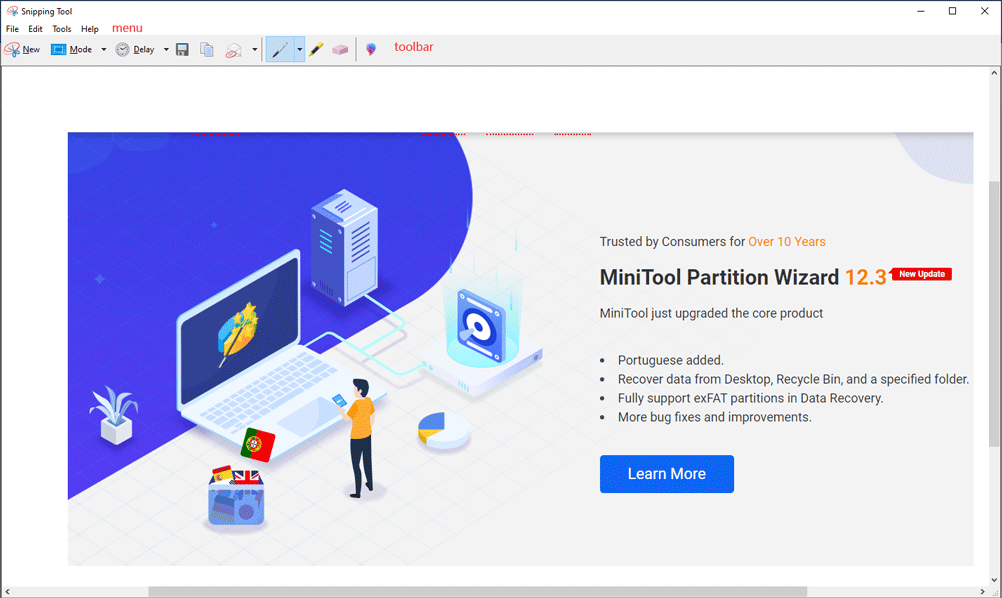Copy the snip to clipboard

206,50
